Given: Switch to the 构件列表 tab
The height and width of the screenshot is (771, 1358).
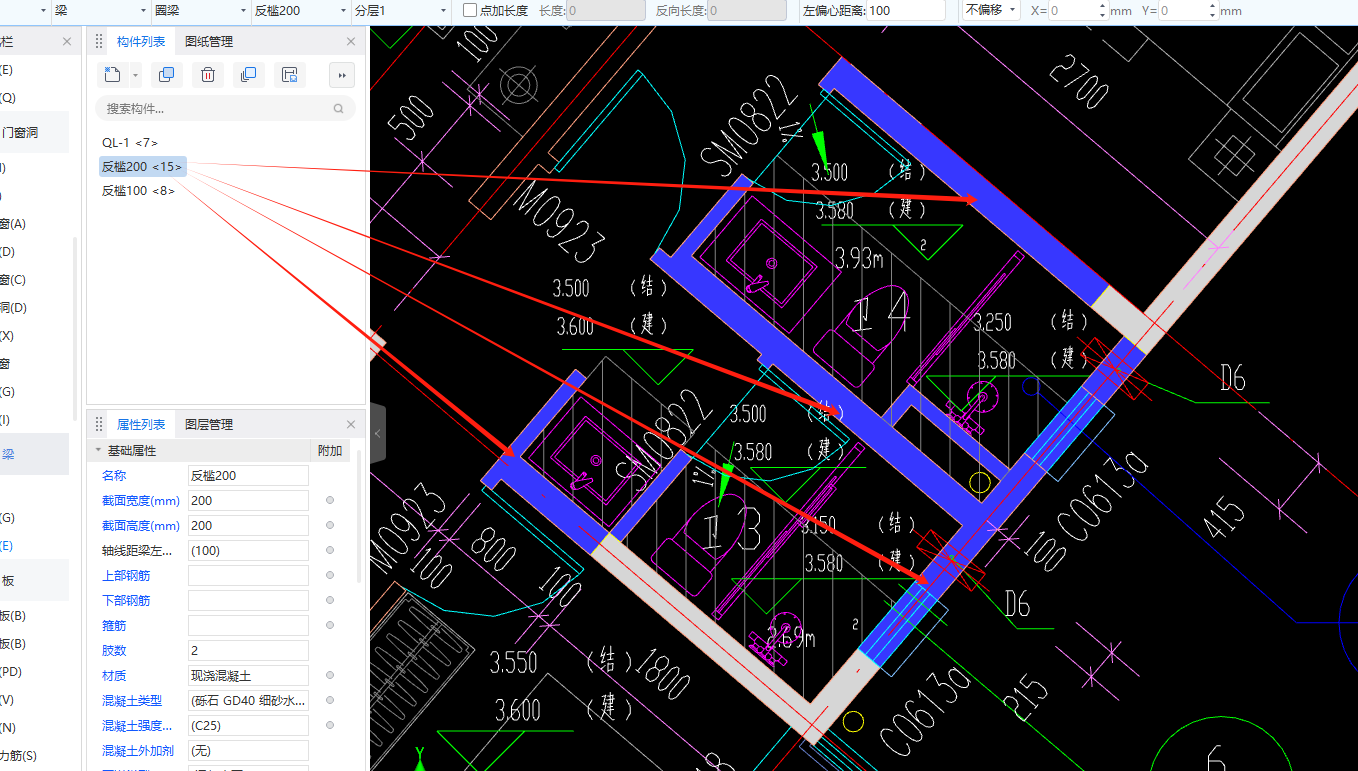Looking at the screenshot, I should (x=141, y=42).
